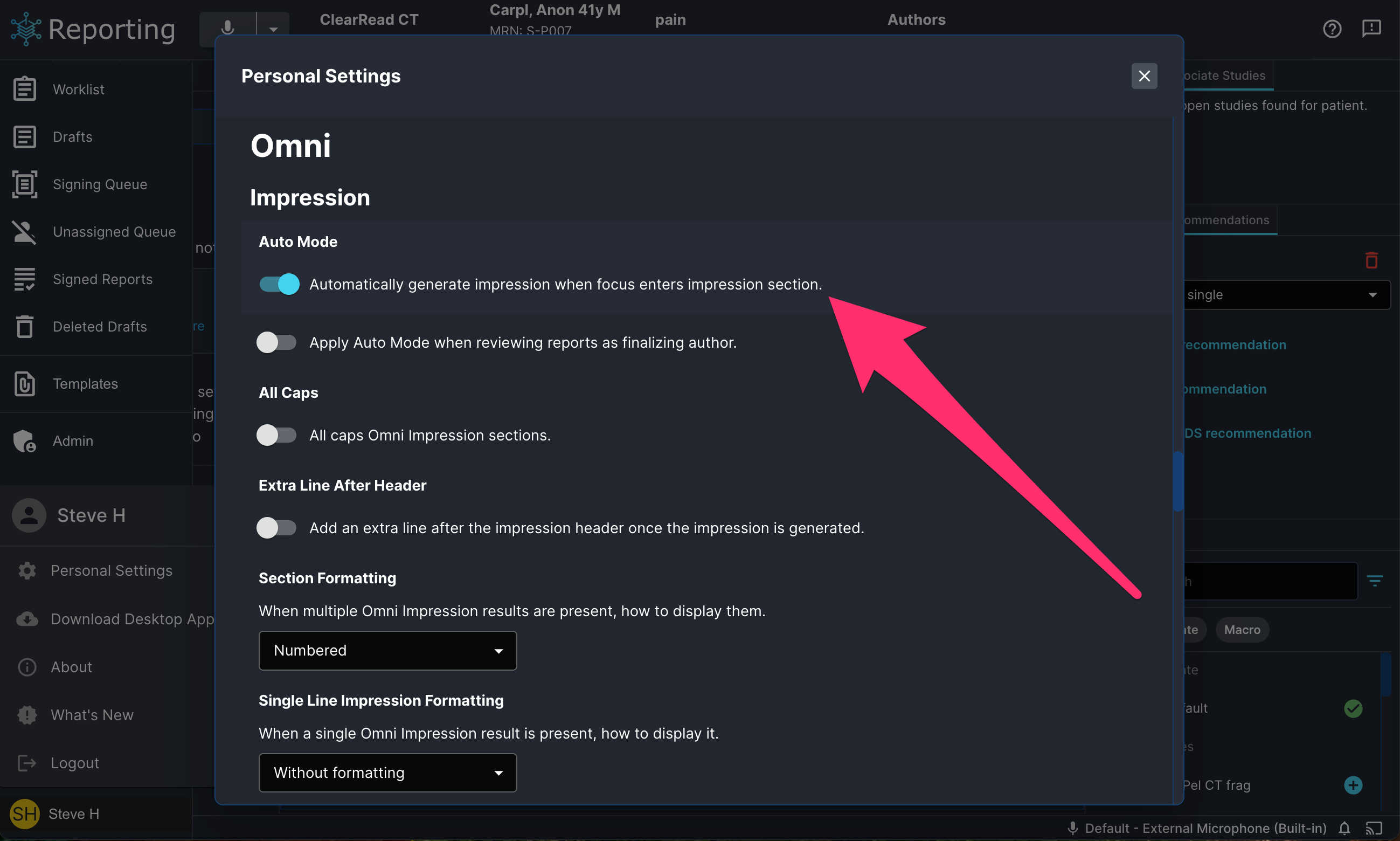
Task: Switch to the Associate Studies tab
Action: (x=1228, y=75)
